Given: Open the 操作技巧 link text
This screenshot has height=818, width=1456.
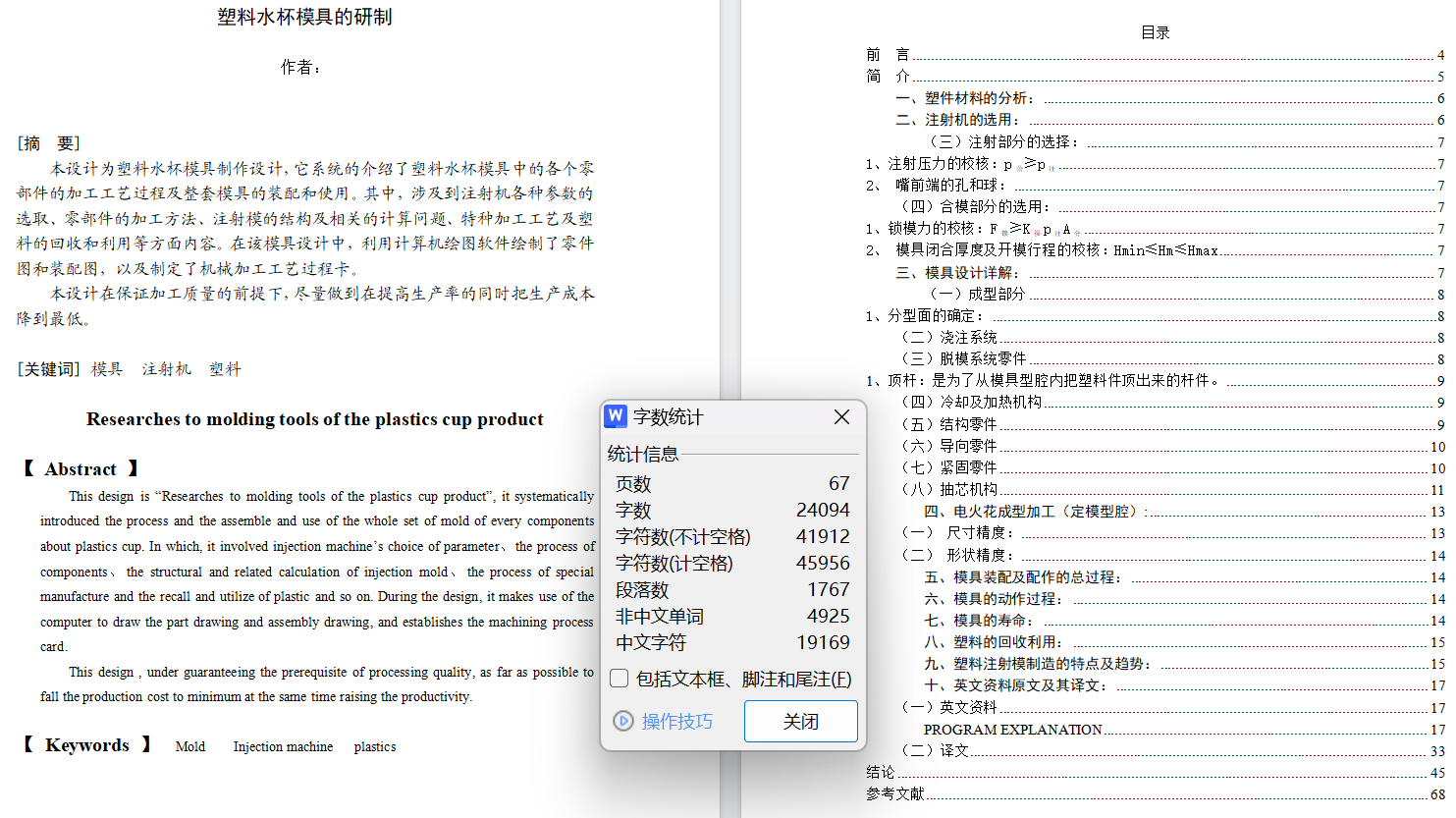Looking at the screenshot, I should pyautogui.click(x=676, y=722).
